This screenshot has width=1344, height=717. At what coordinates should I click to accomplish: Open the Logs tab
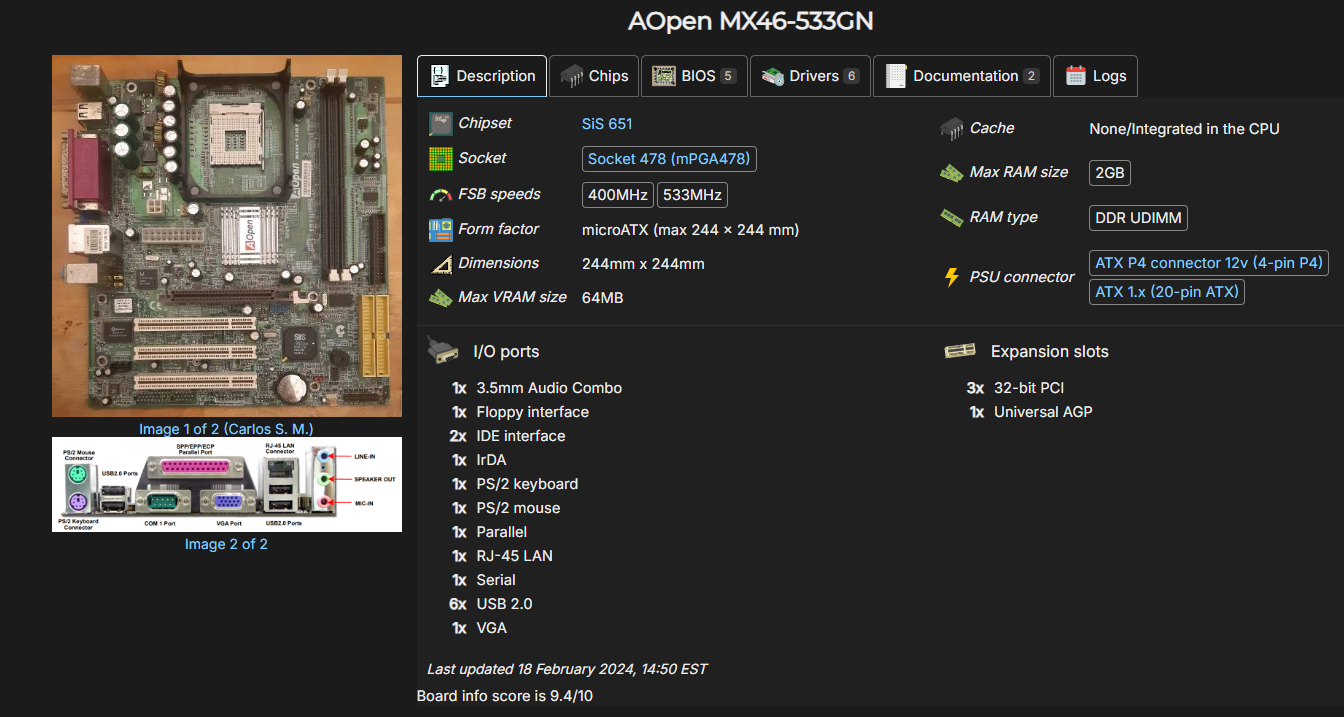click(x=1095, y=76)
